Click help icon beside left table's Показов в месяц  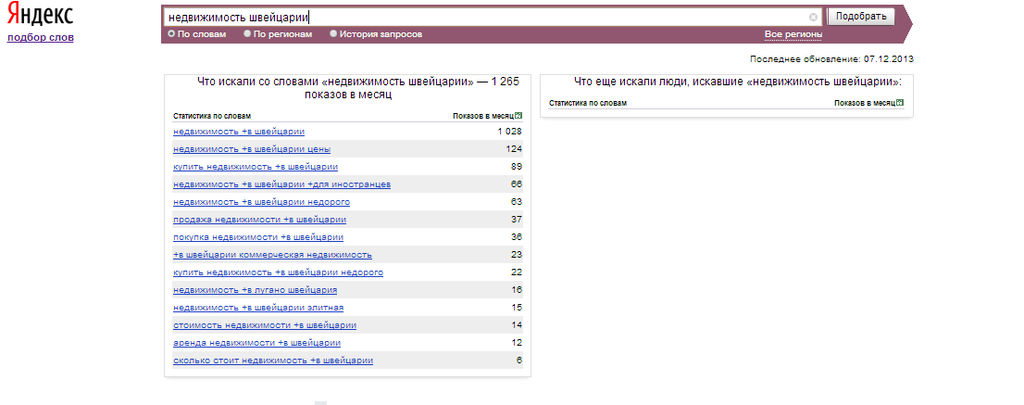(x=519, y=116)
